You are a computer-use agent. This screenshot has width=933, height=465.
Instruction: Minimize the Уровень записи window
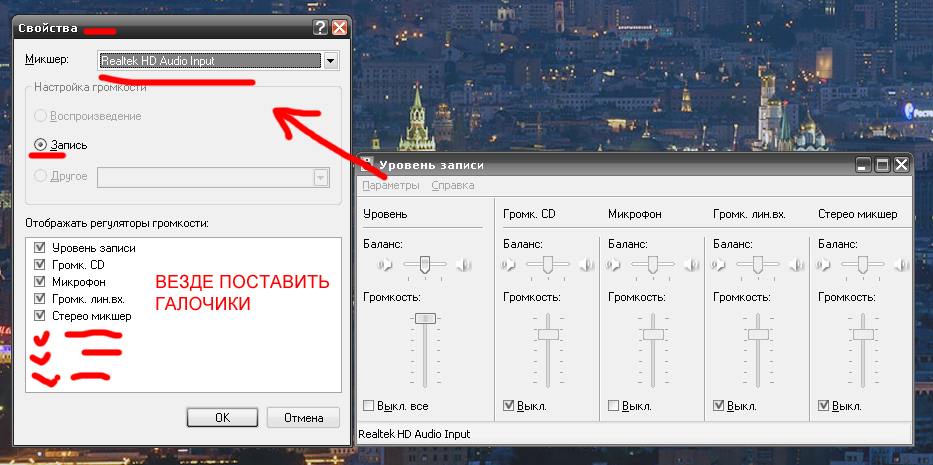pos(864,165)
